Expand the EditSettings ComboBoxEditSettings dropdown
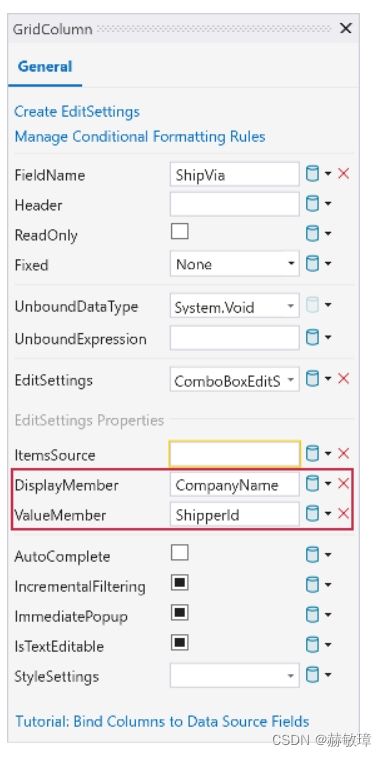This screenshot has width=387, height=757. 235,380
